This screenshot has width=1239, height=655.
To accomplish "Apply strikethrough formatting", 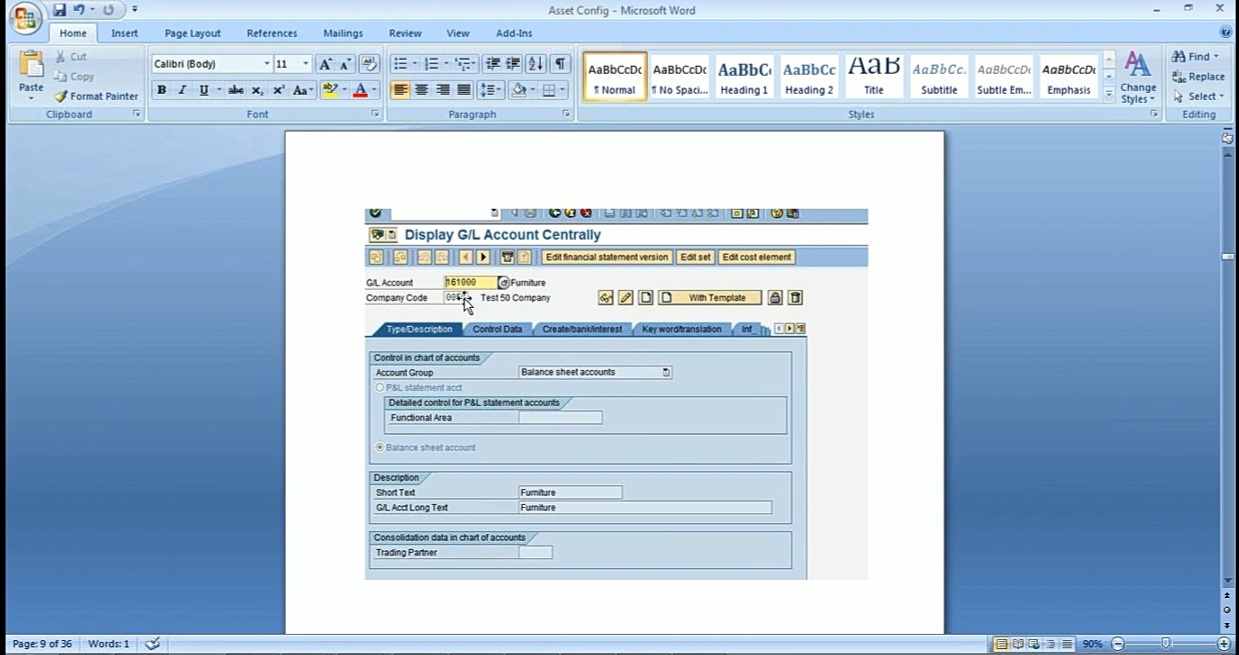I will (x=236, y=90).
